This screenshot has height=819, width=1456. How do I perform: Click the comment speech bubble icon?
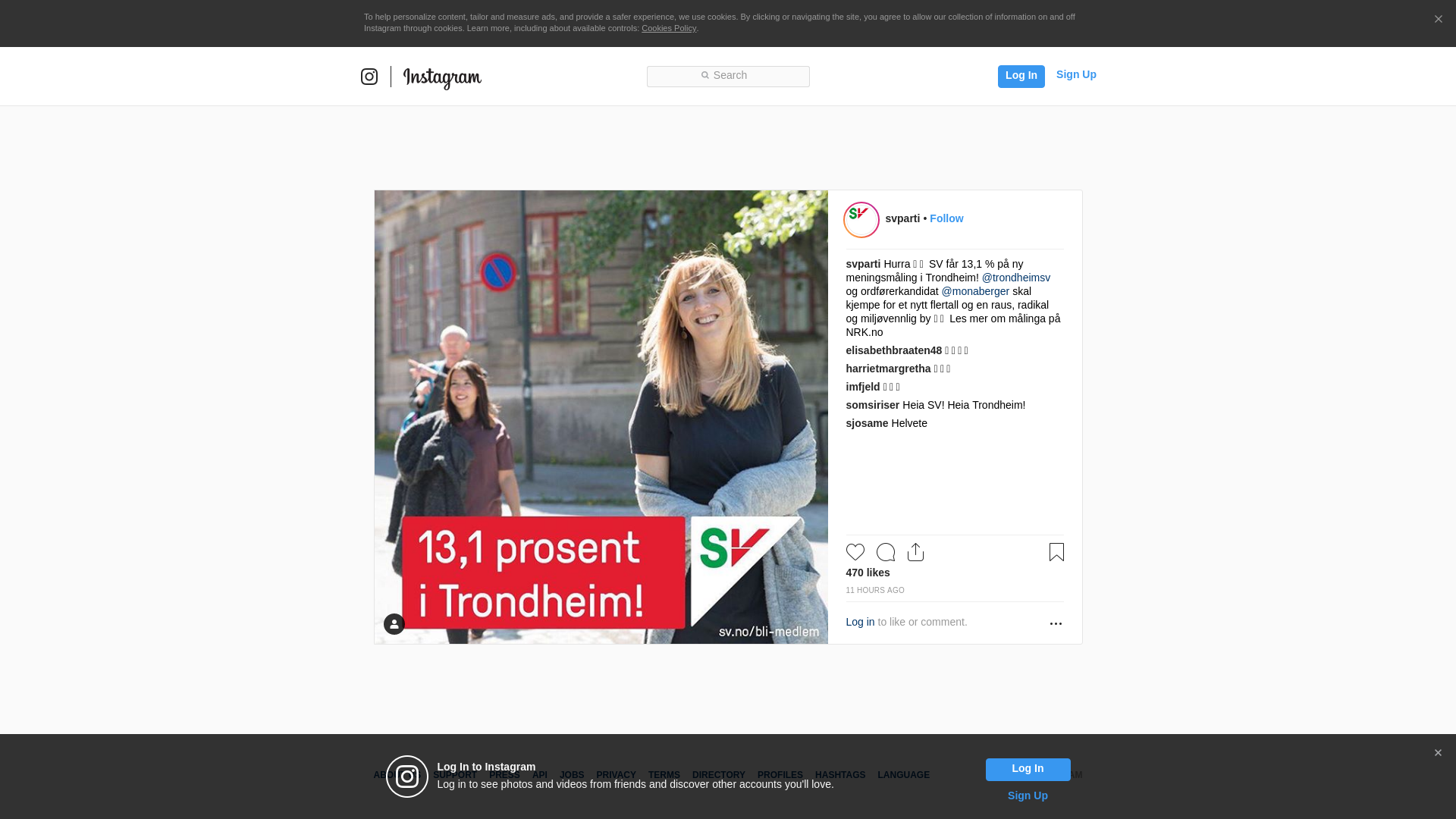pyautogui.click(x=886, y=552)
